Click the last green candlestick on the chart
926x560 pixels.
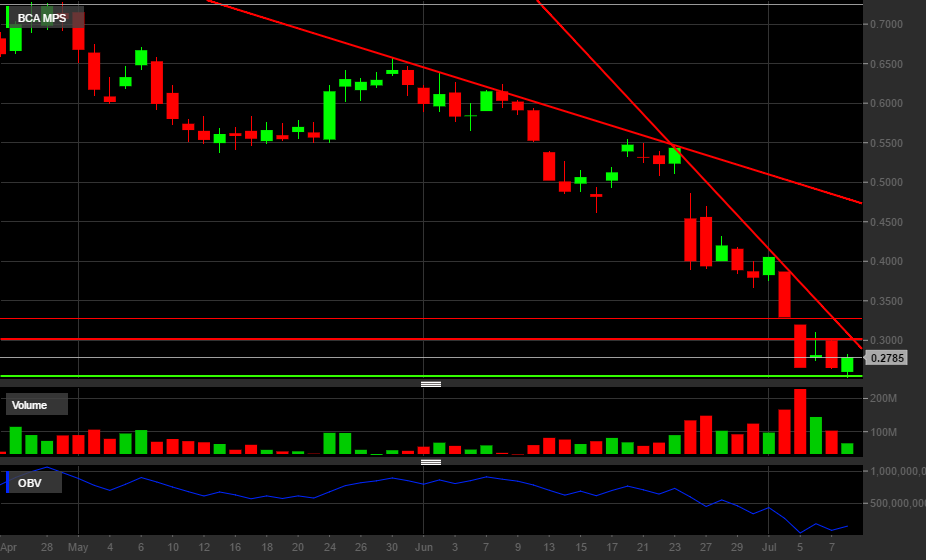847,364
